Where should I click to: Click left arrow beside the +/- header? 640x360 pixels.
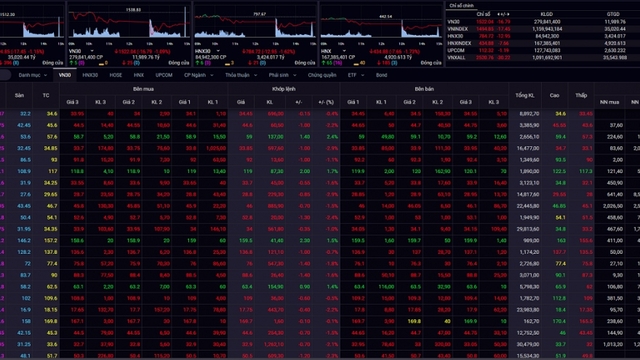coord(498,14)
